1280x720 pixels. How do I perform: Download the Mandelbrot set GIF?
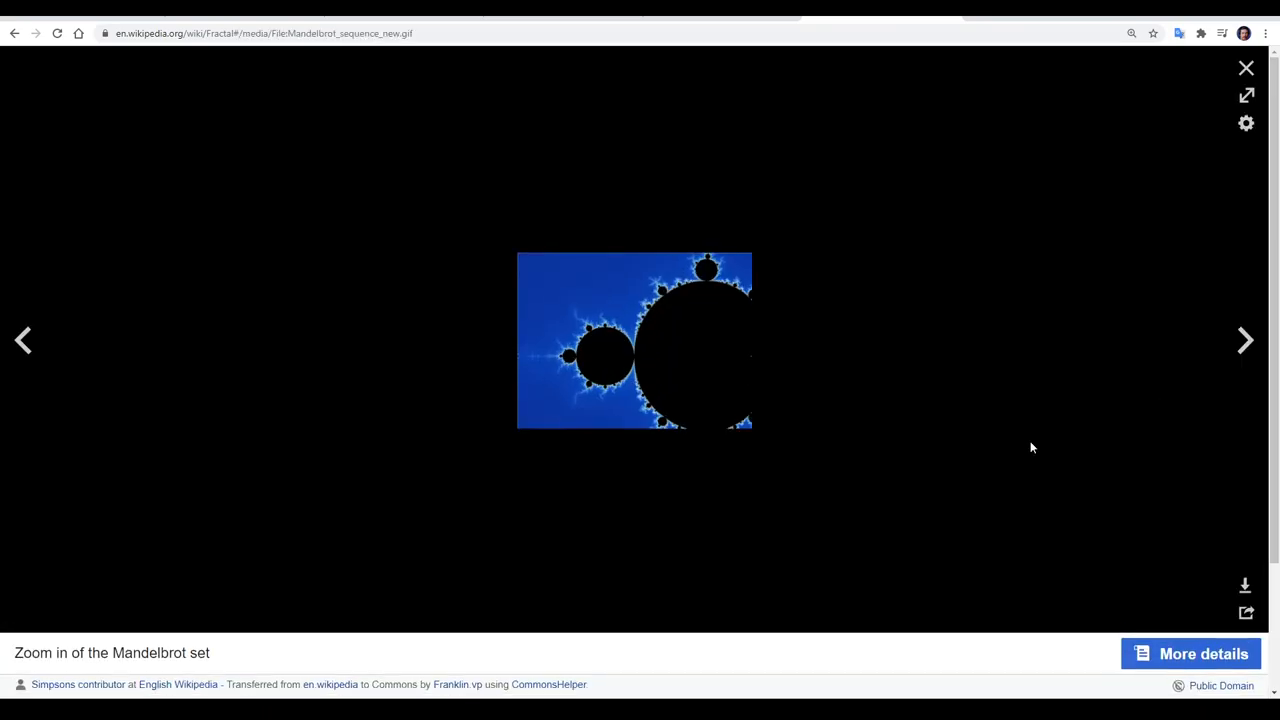click(x=1245, y=585)
